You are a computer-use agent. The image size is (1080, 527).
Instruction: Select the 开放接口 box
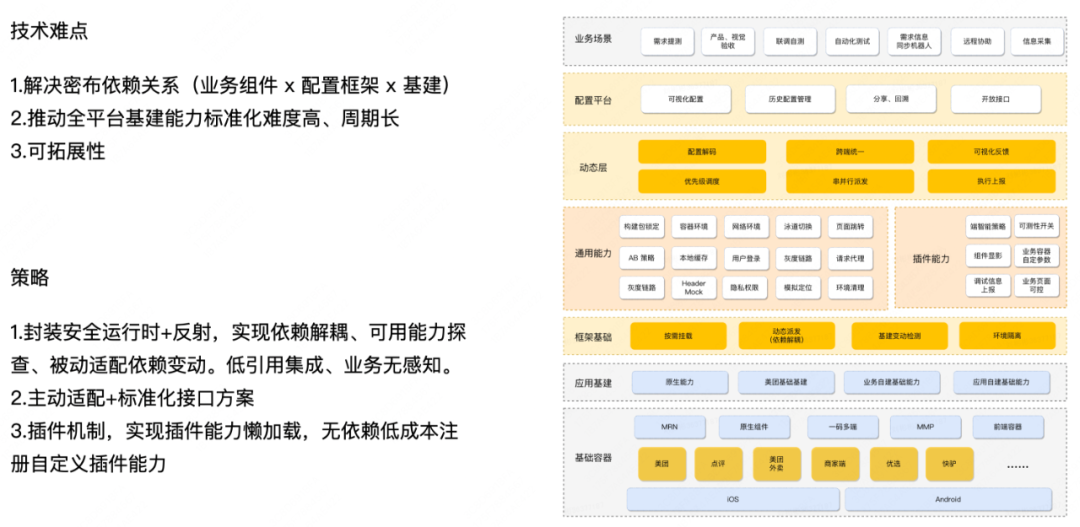pos(995,99)
